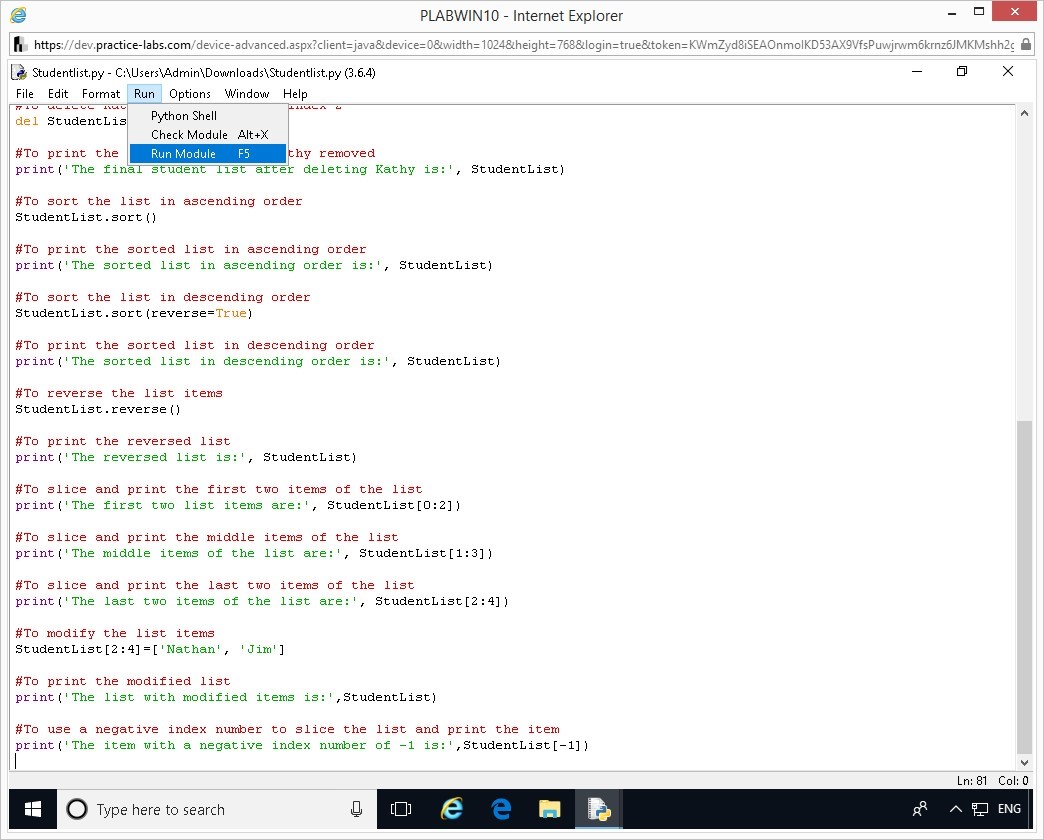Pick Python Shell from the Run menu
Viewport: 1044px width, 840px height.
tap(184, 116)
